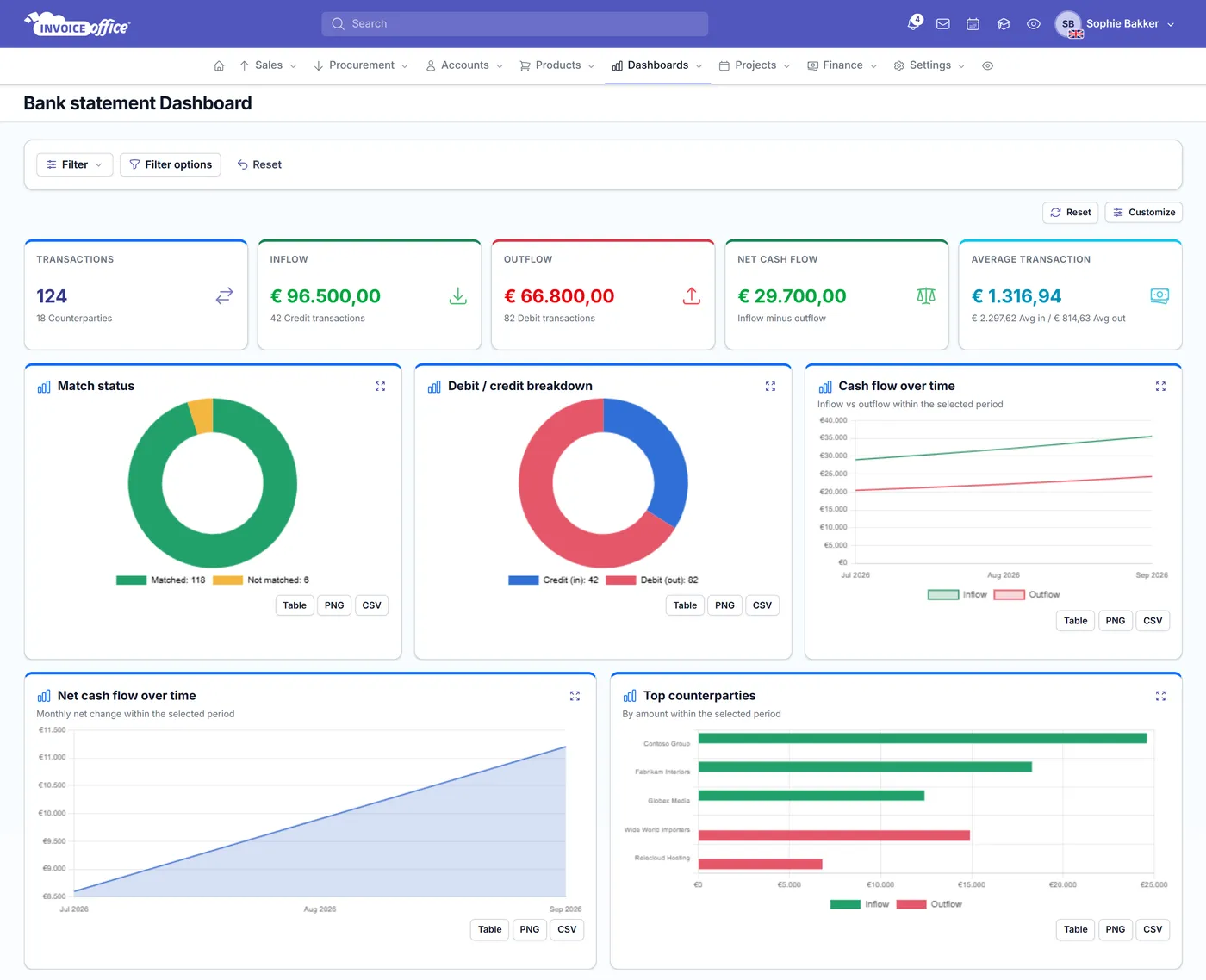1206x980 pixels.
Task: Go to the home icon in navigation
Action: 219,65
